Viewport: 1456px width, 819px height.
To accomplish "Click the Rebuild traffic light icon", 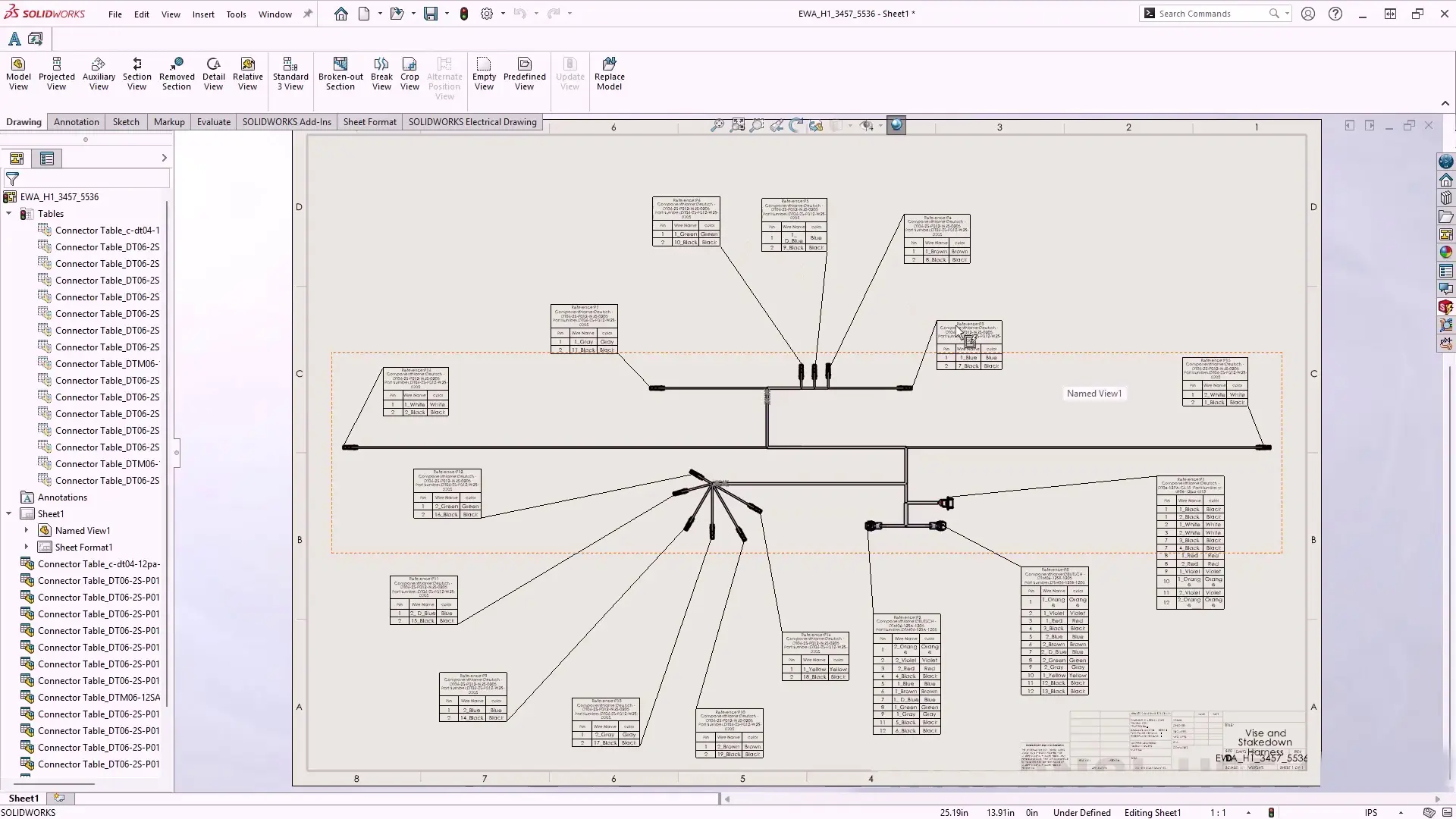I will click(x=464, y=14).
